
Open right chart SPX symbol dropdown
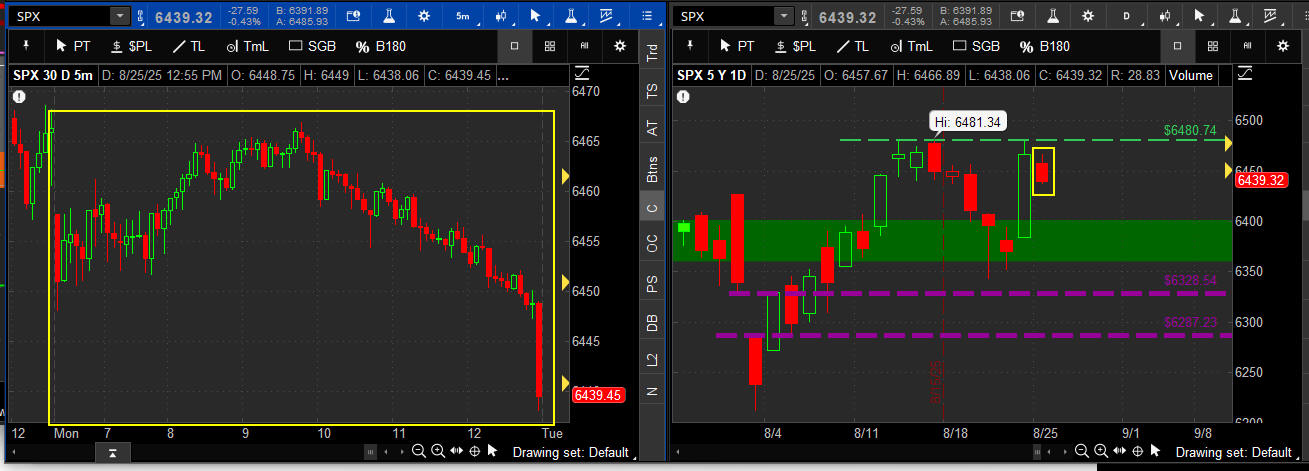pyautogui.click(x=785, y=16)
